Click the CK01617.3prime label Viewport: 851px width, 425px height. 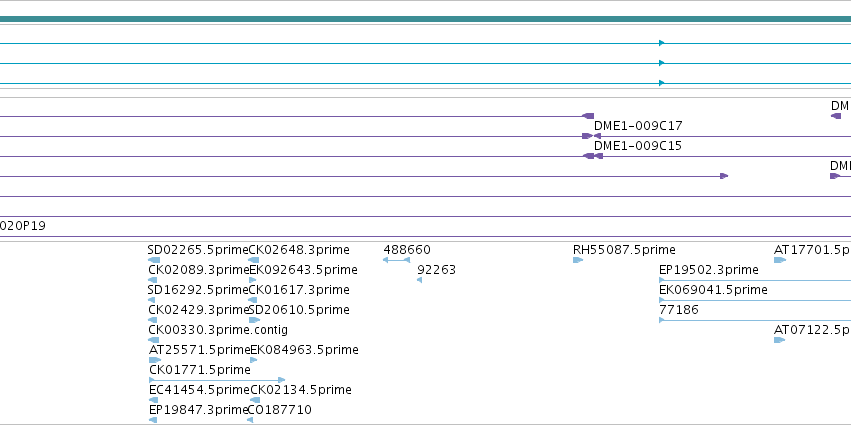(x=299, y=290)
